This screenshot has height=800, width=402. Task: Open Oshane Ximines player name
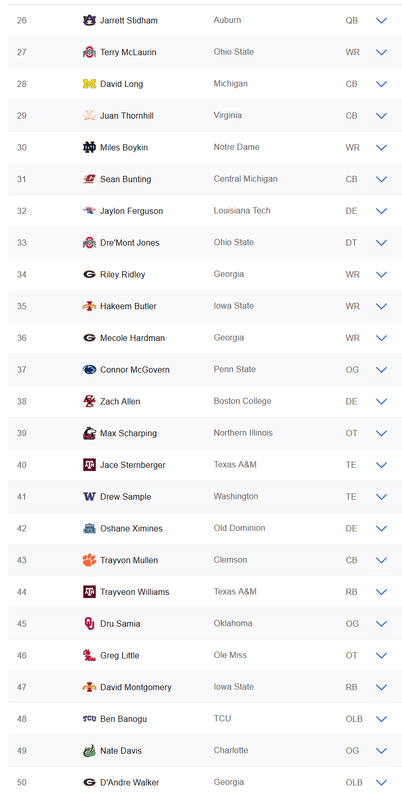click(131, 529)
